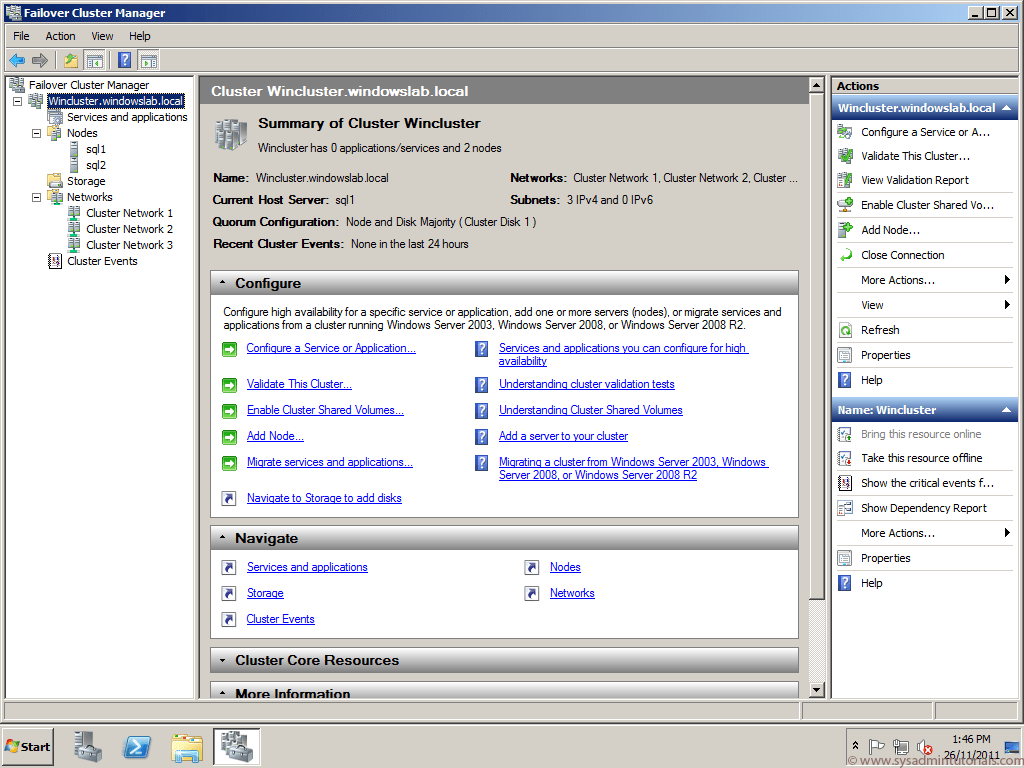Image resolution: width=1024 pixels, height=768 pixels.
Task: Collapse the Configure section header
Action: (224, 282)
